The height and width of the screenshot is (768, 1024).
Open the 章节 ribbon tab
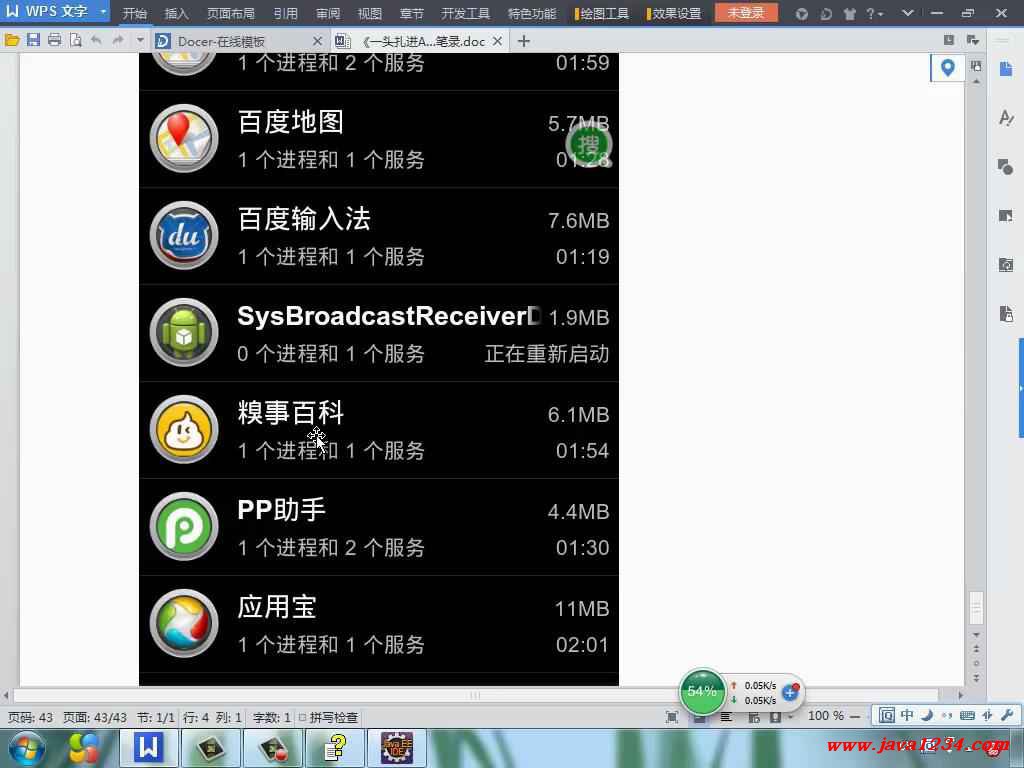(411, 13)
